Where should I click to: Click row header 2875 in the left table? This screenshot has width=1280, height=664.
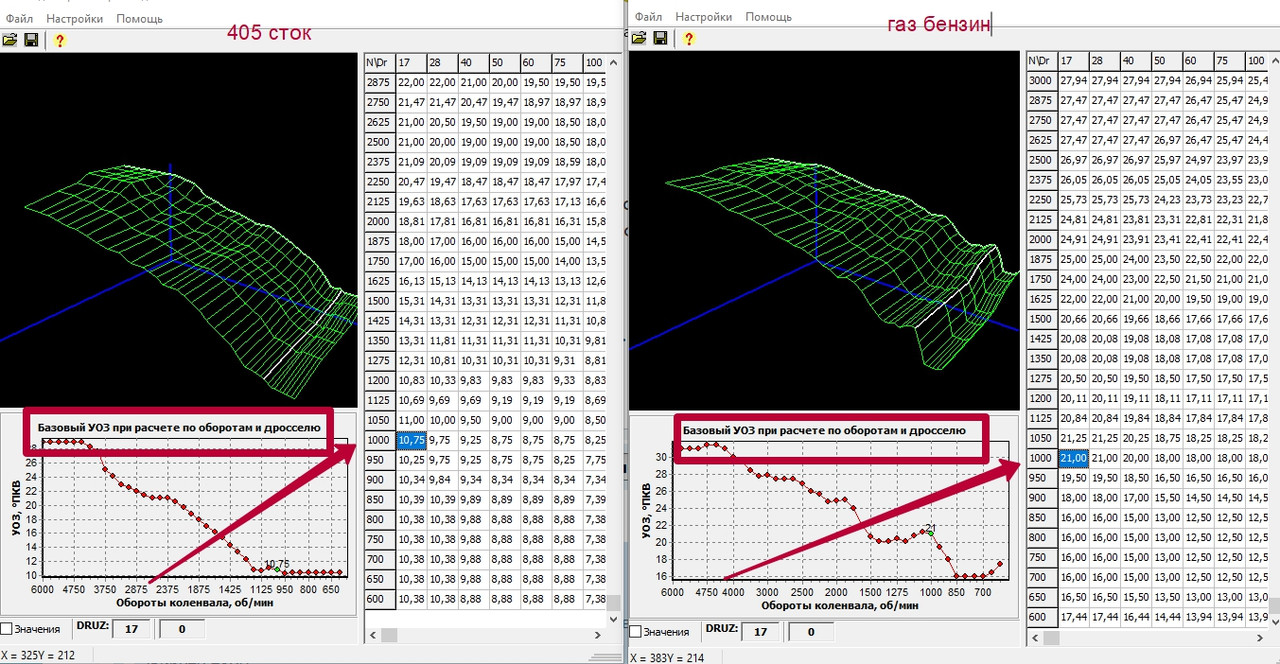coord(380,82)
